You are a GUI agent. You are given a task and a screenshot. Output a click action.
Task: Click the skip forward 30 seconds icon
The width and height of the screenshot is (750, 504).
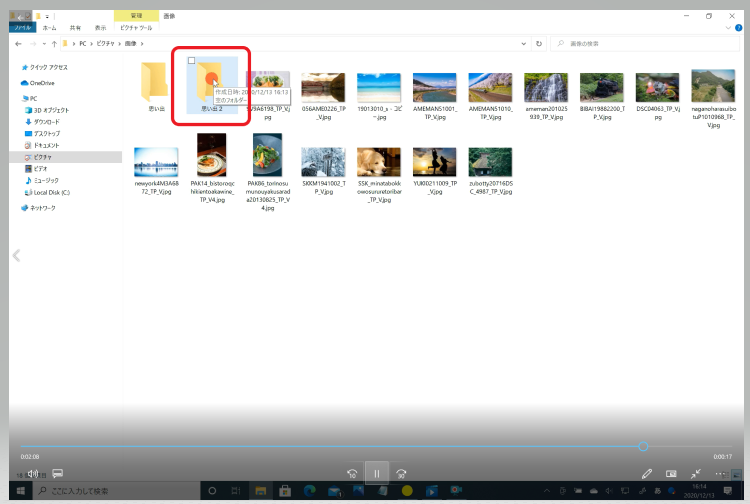tap(401, 474)
